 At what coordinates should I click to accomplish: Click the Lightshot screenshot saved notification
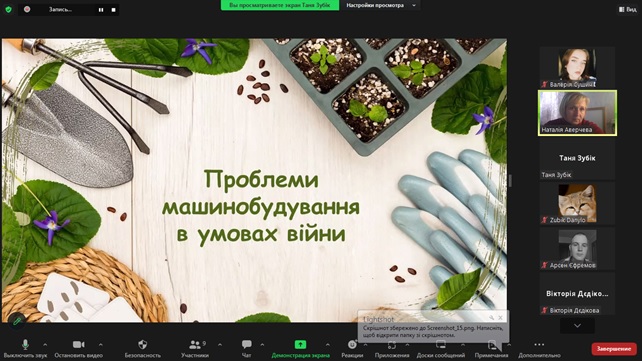coord(433,327)
